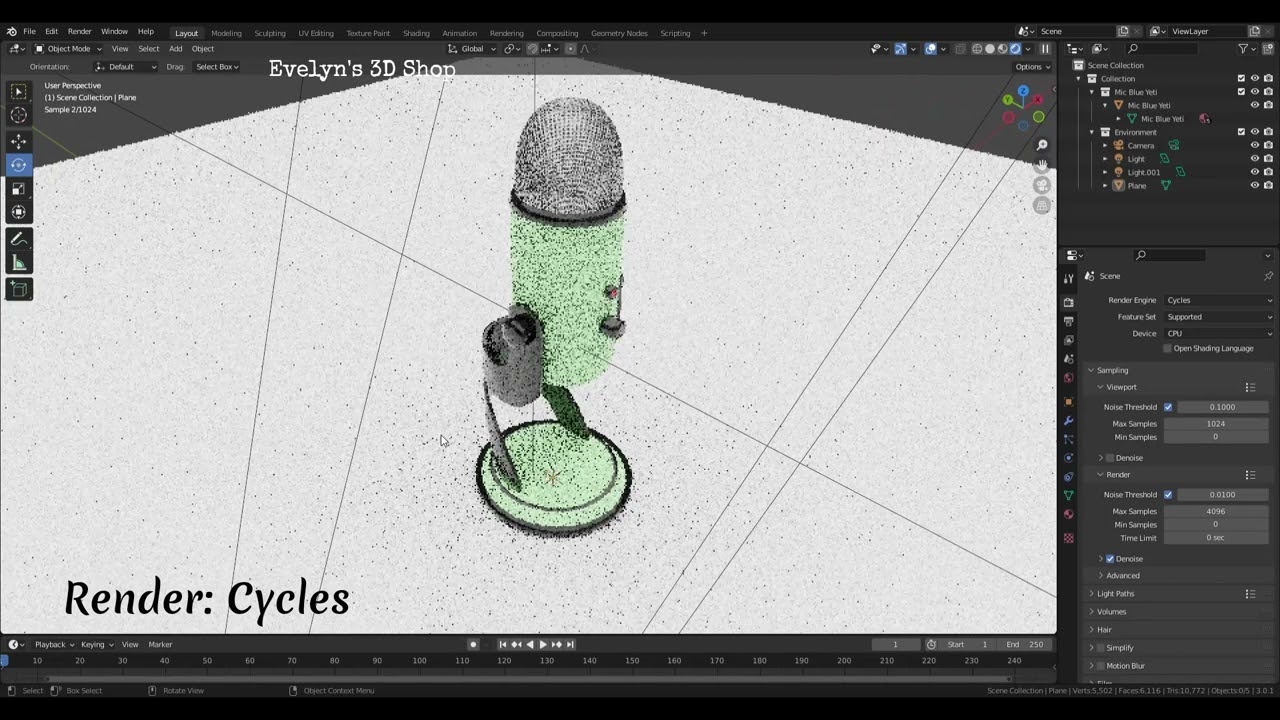The image size is (1280, 720).
Task: Switch viewport shading to Solid
Action: (990, 49)
